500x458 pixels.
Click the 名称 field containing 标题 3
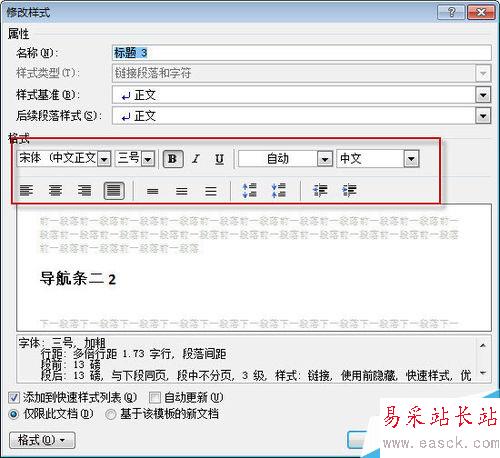302,53
